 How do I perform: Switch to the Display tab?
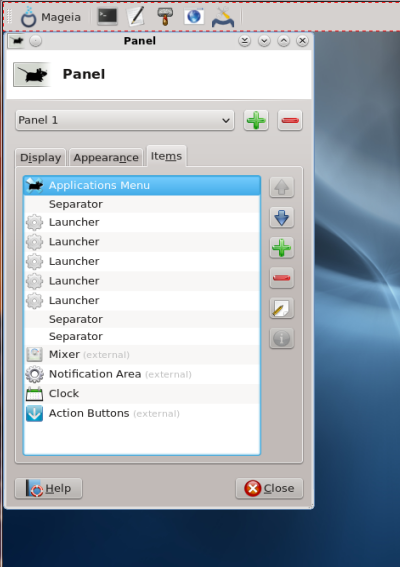tap(41, 158)
